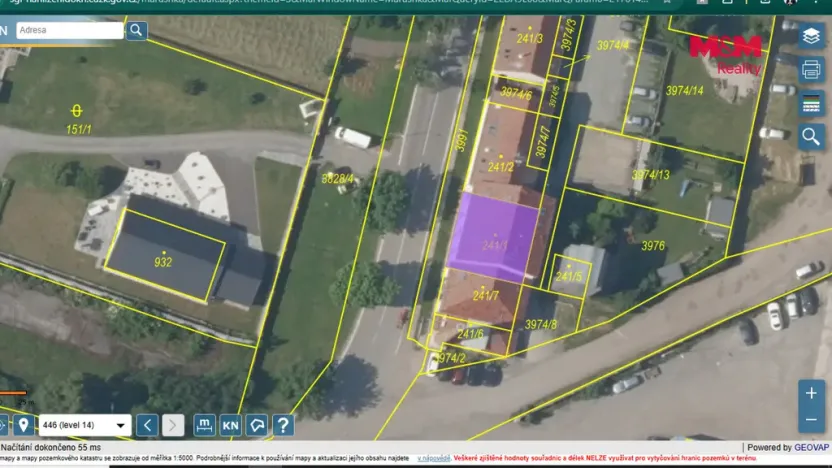Click the location pin marker icon
Screen dimensions: 832x468
tap(23, 425)
